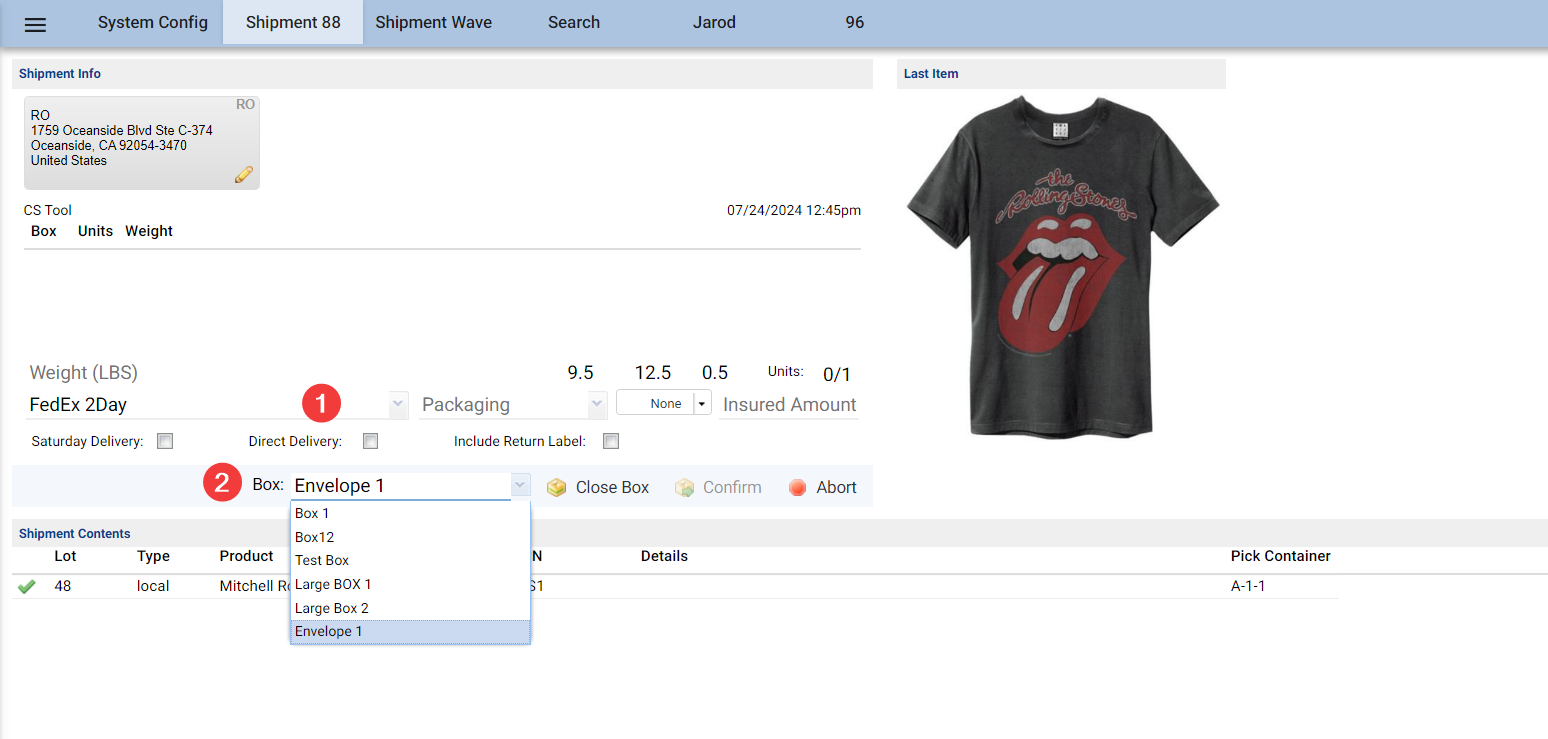The image size is (1548, 739).
Task: Click the Abort button label
Action: (836, 488)
